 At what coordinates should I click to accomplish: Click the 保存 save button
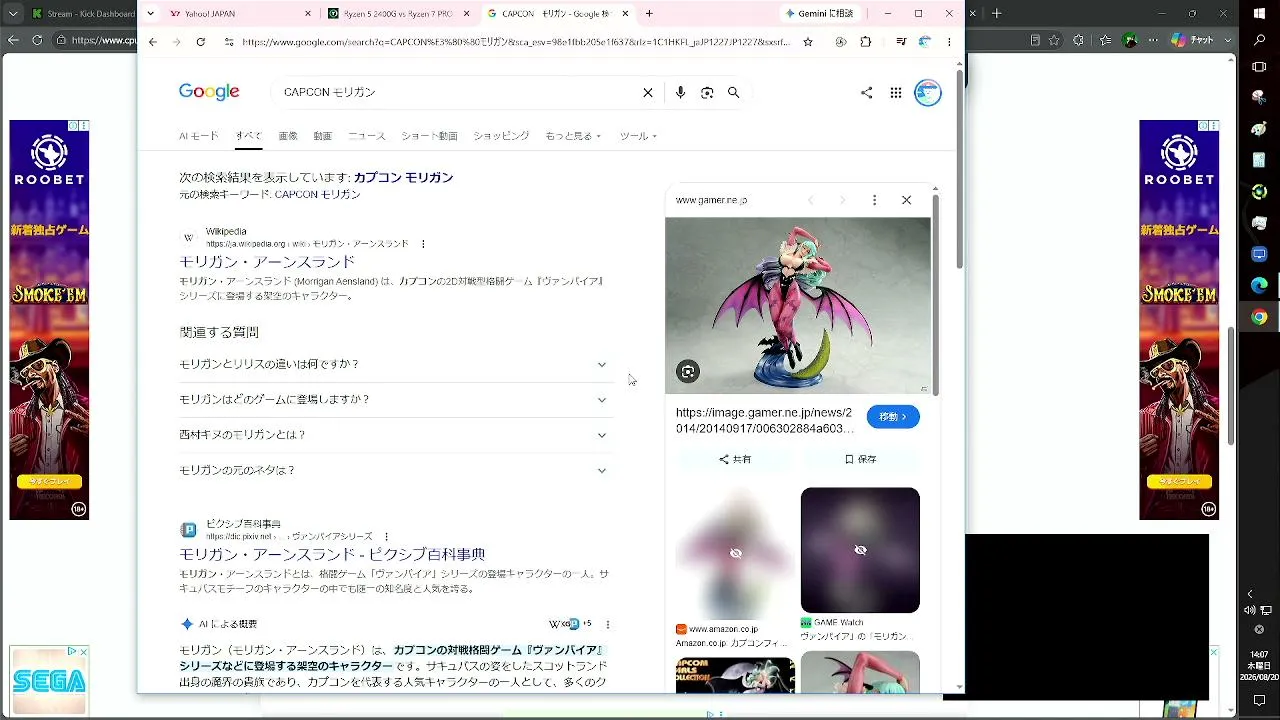[860, 460]
